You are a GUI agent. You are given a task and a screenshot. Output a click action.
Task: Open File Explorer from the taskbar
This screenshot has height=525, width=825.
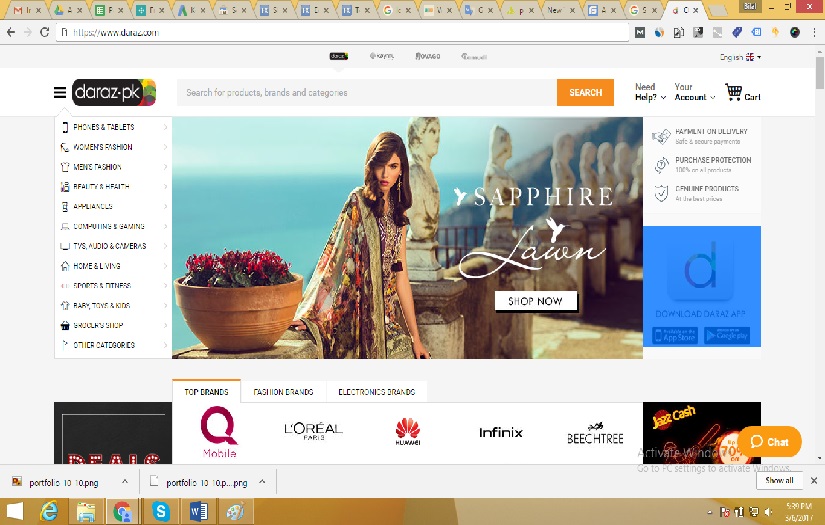click(86, 511)
